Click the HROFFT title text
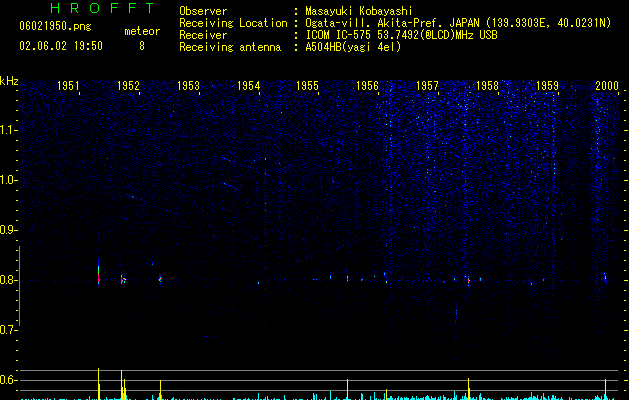This screenshot has height=400, width=629. click(x=103, y=8)
